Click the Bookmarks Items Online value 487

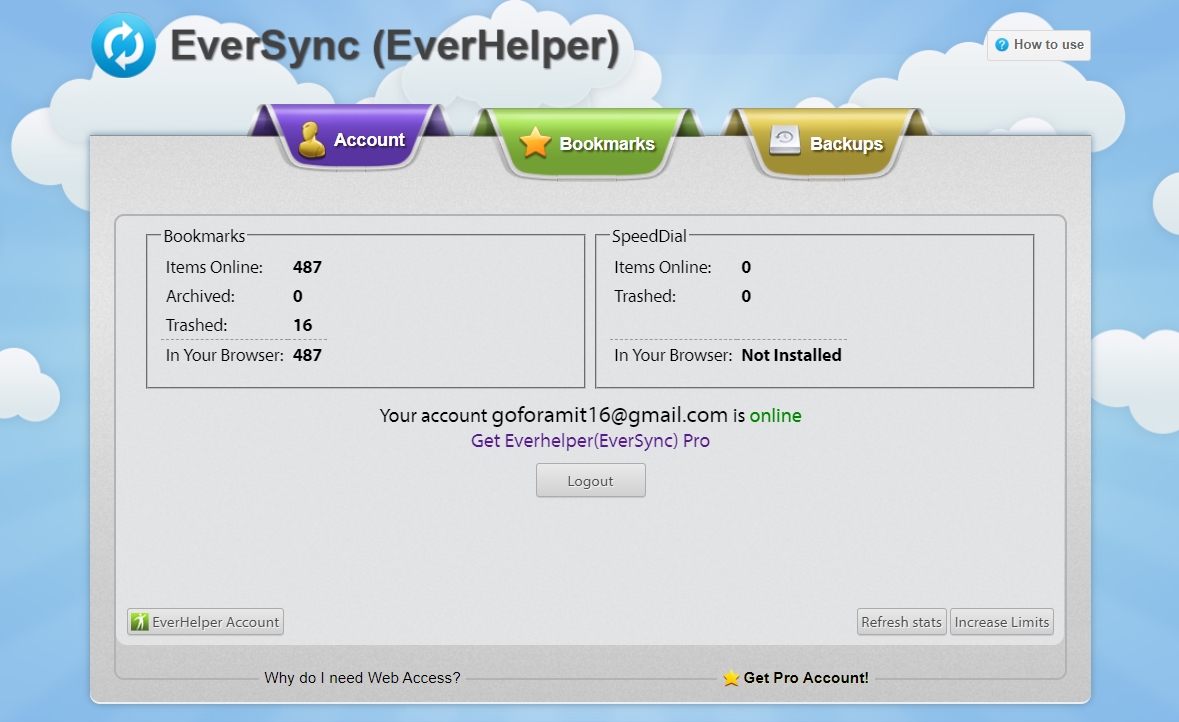point(308,267)
